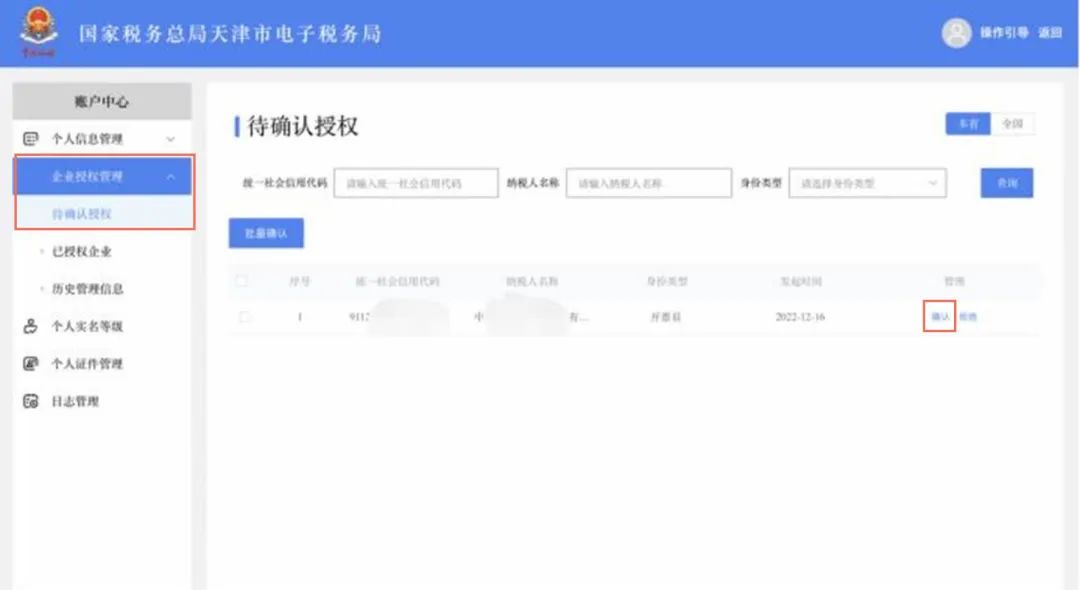
Task: Go to 历史管理信息 in the sidebar
Action: tap(87, 289)
